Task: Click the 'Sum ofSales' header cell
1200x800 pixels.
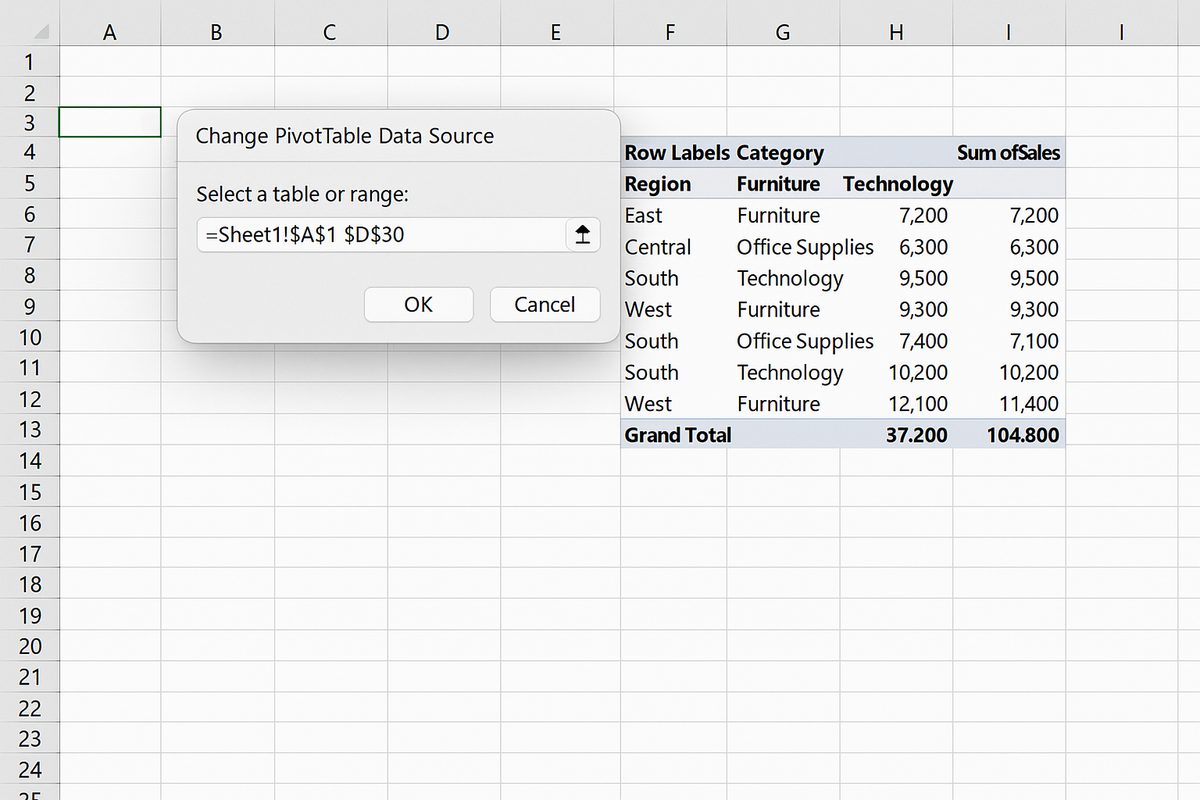Action: (x=1008, y=153)
